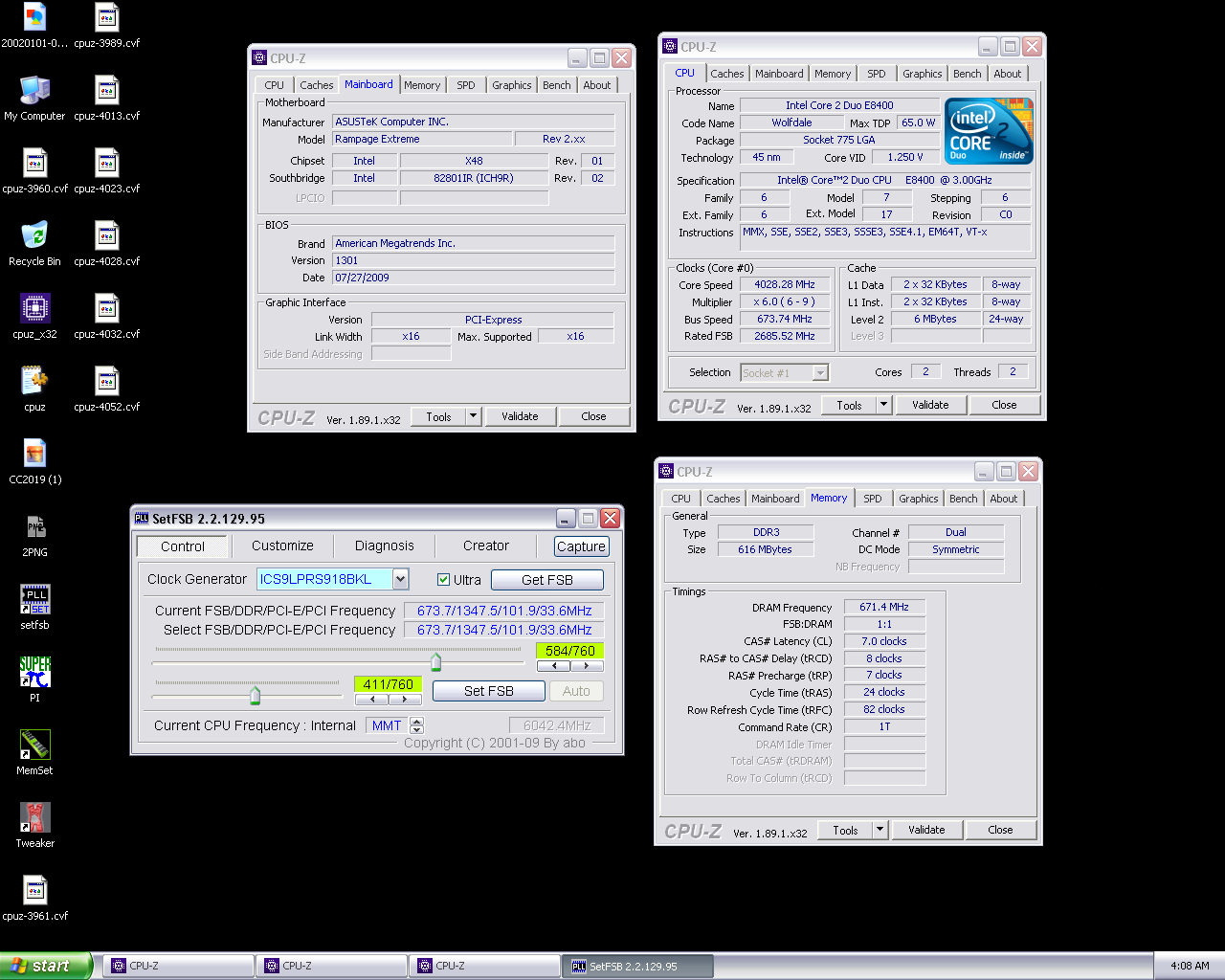Open Tools dropdown arrow in Memory window
Image resolution: width=1225 pixels, height=980 pixels.
tap(880, 830)
